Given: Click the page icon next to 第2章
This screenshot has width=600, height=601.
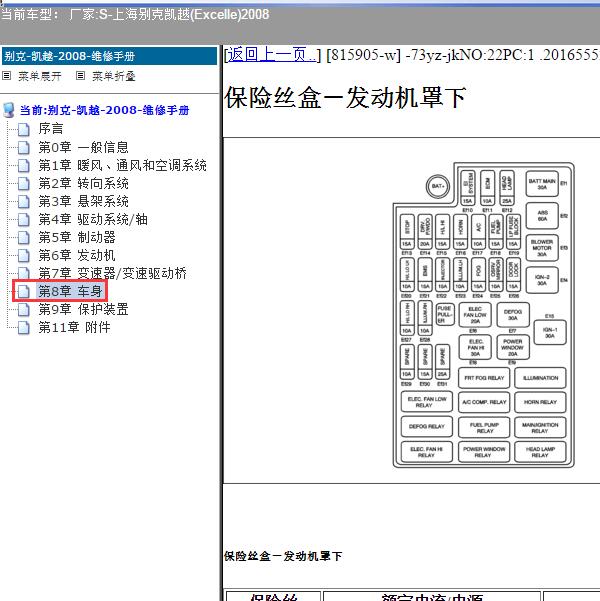Looking at the screenshot, I should click(x=24, y=184).
